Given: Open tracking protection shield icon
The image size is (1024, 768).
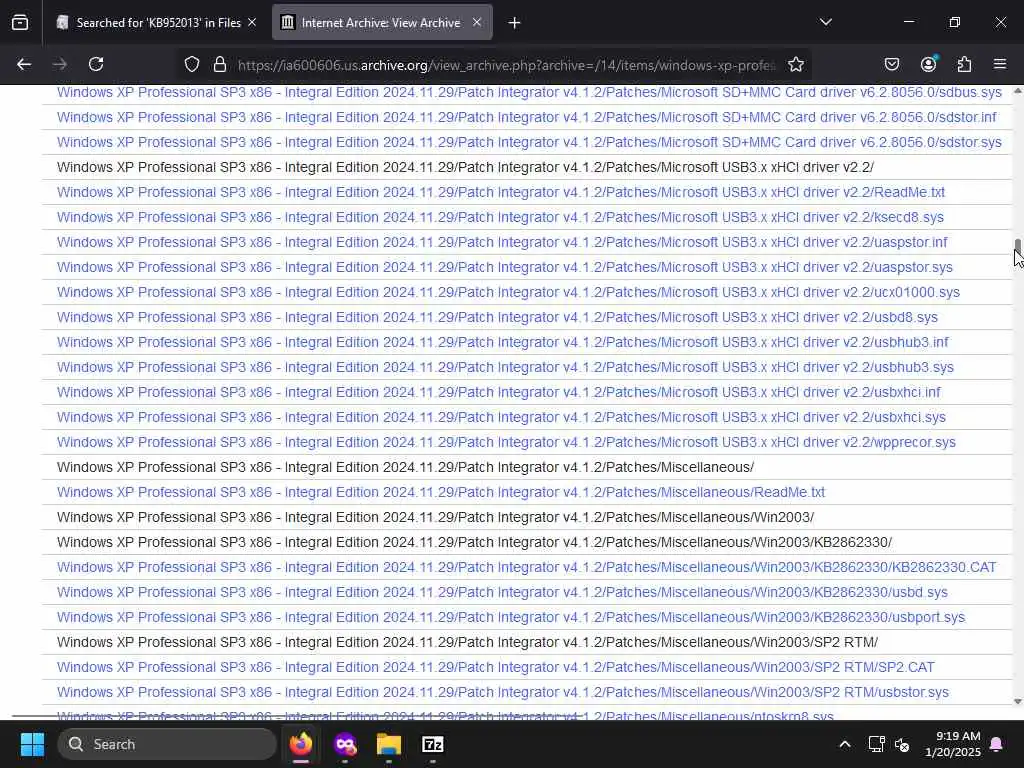Looking at the screenshot, I should pyautogui.click(x=191, y=65).
